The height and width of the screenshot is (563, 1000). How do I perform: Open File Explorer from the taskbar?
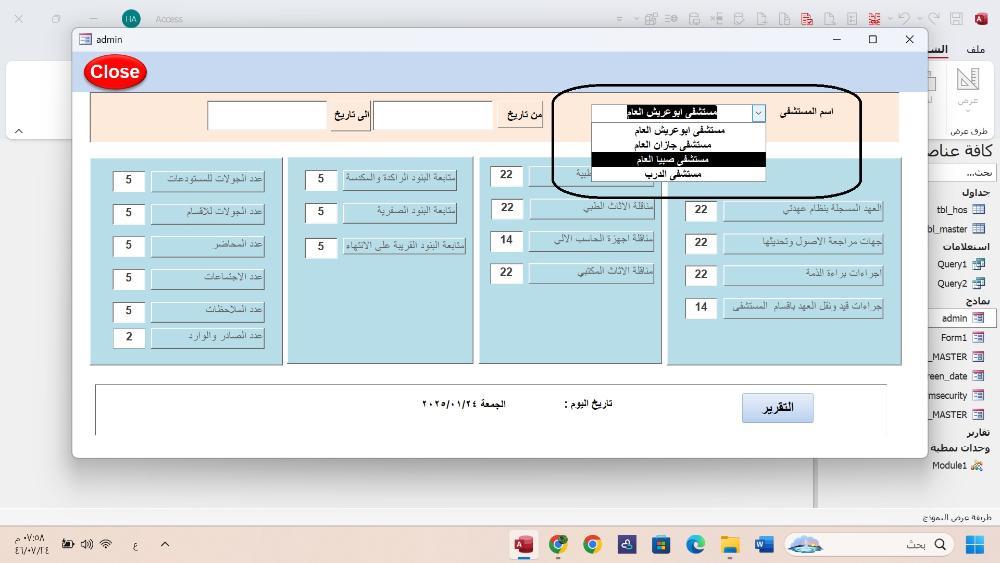pos(730,545)
